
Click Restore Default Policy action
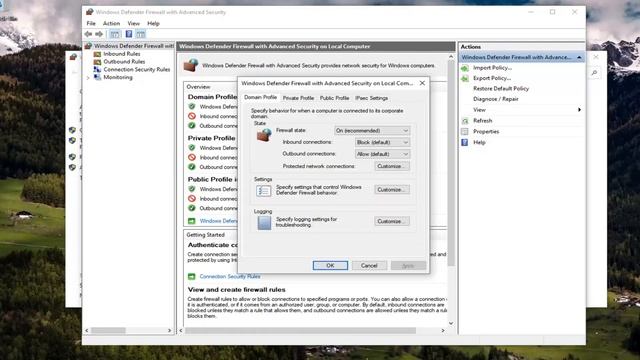tap(501, 89)
